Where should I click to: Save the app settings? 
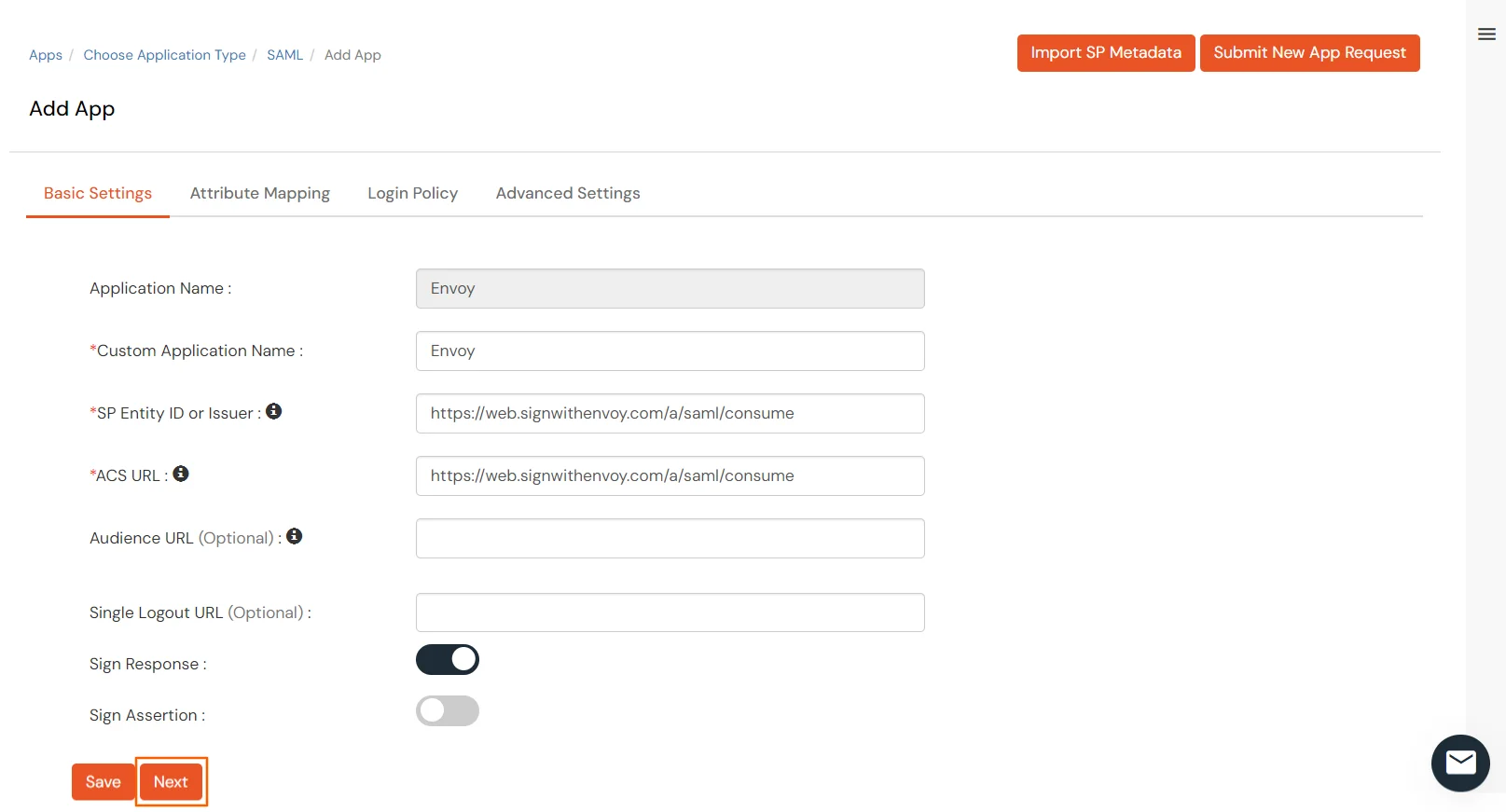[104, 782]
